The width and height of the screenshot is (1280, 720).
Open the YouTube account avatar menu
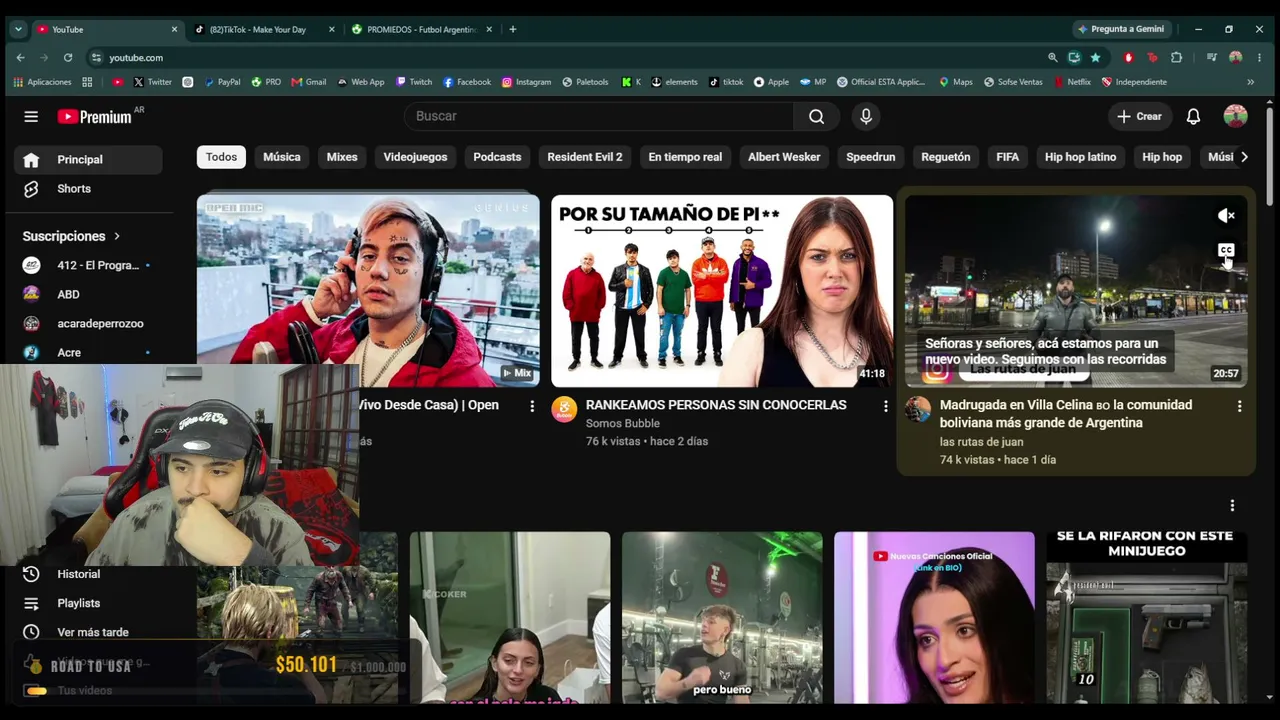(x=1235, y=116)
